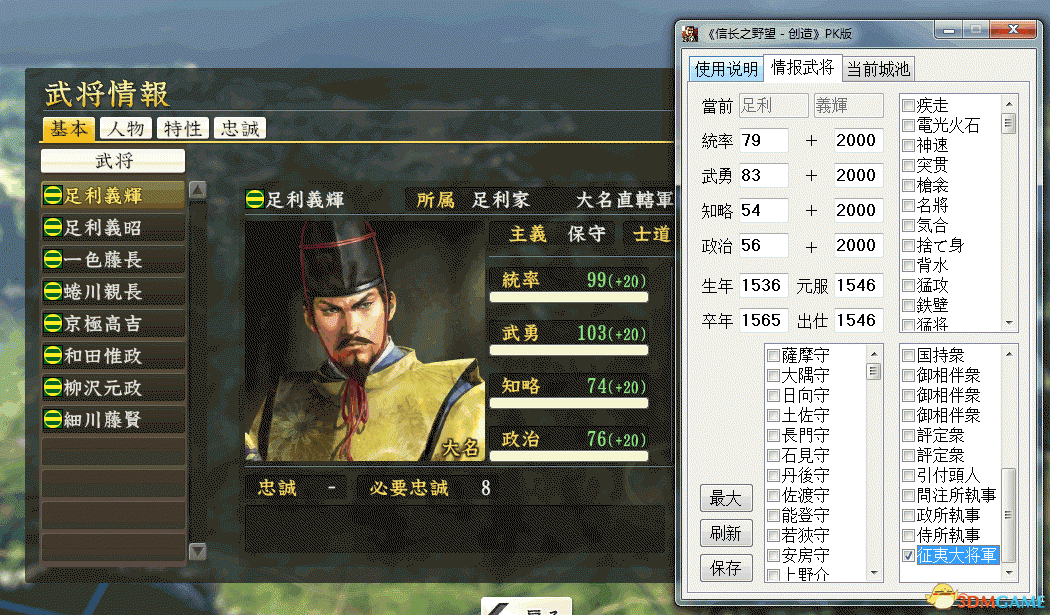Click the clan crest icon beside the portrait's 足利義輝 title
This screenshot has width=1050, height=615.
click(254, 199)
